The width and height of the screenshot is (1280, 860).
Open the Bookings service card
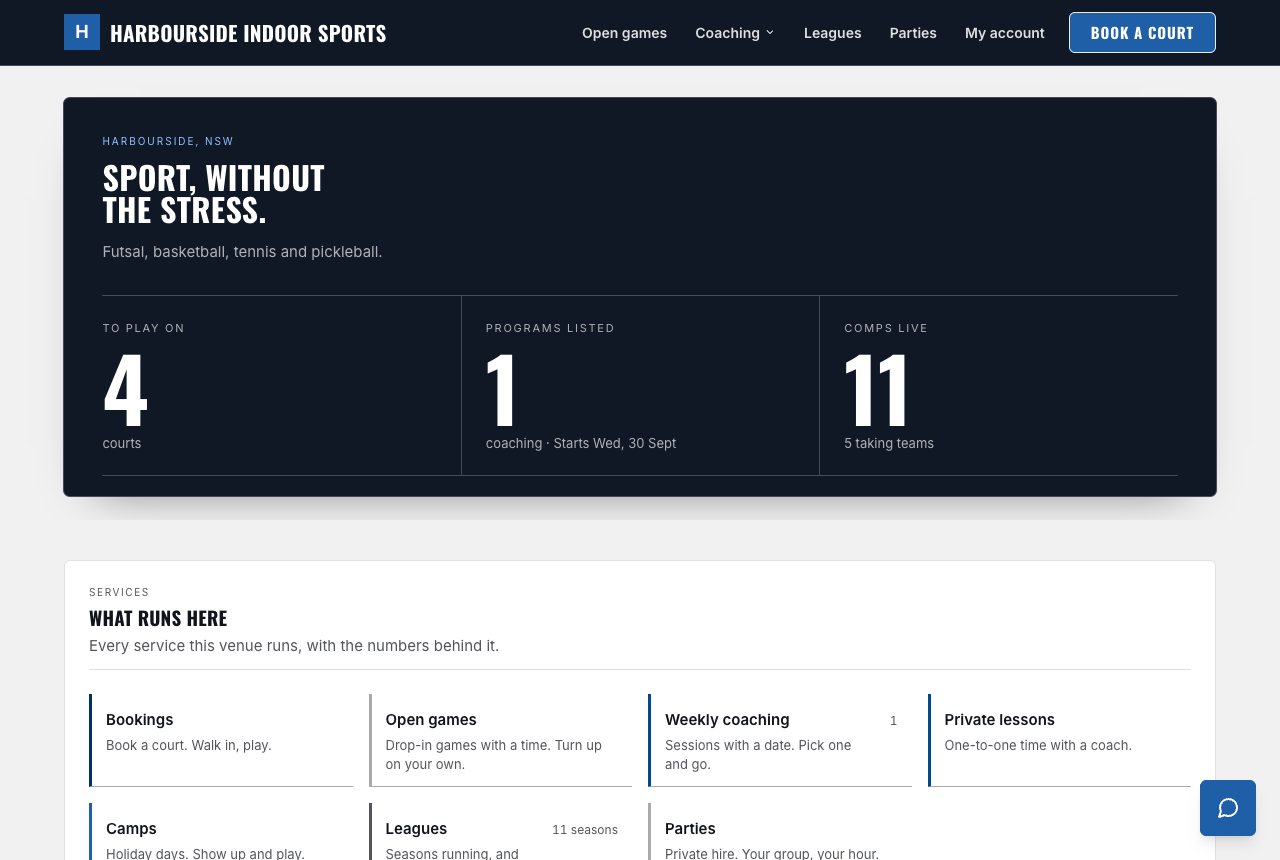(221, 740)
